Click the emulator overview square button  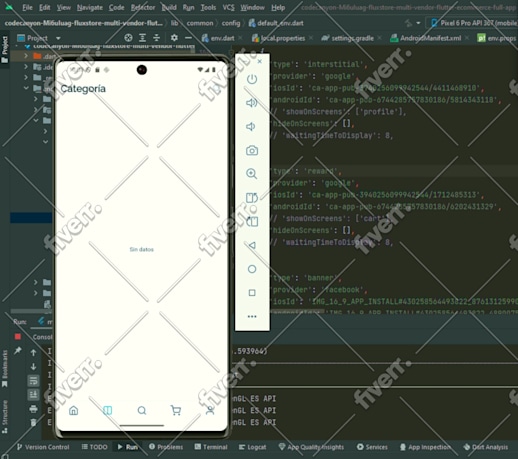pos(252,293)
